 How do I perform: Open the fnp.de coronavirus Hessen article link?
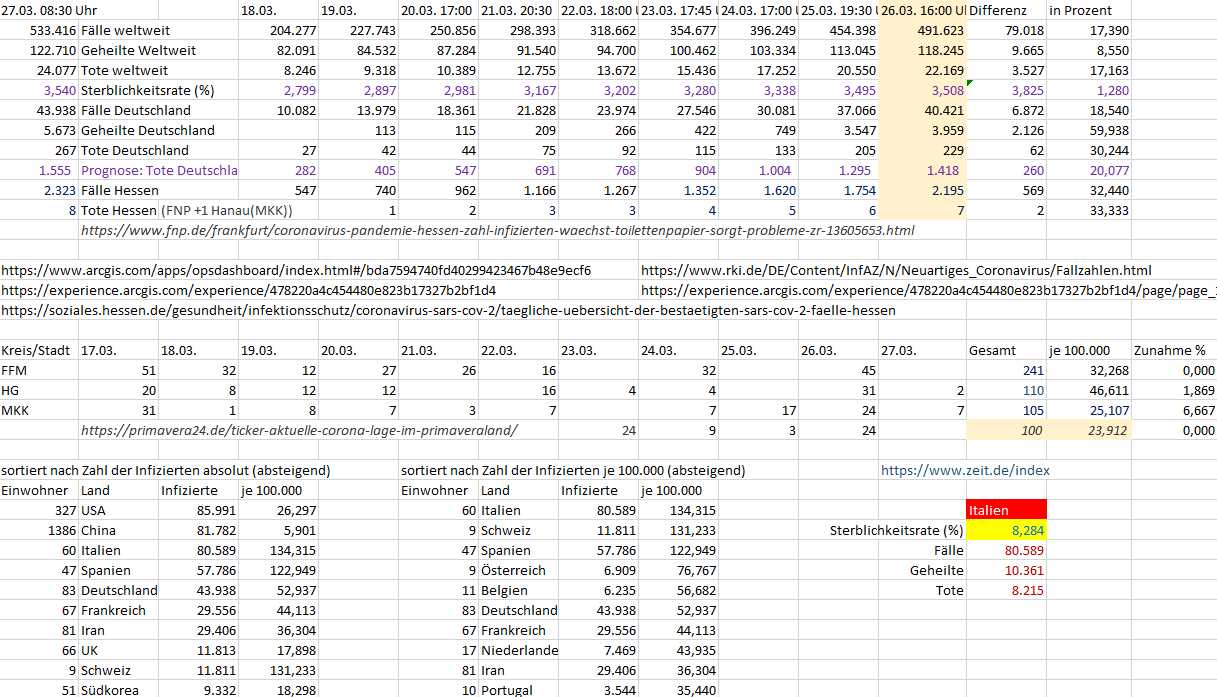tap(497, 230)
